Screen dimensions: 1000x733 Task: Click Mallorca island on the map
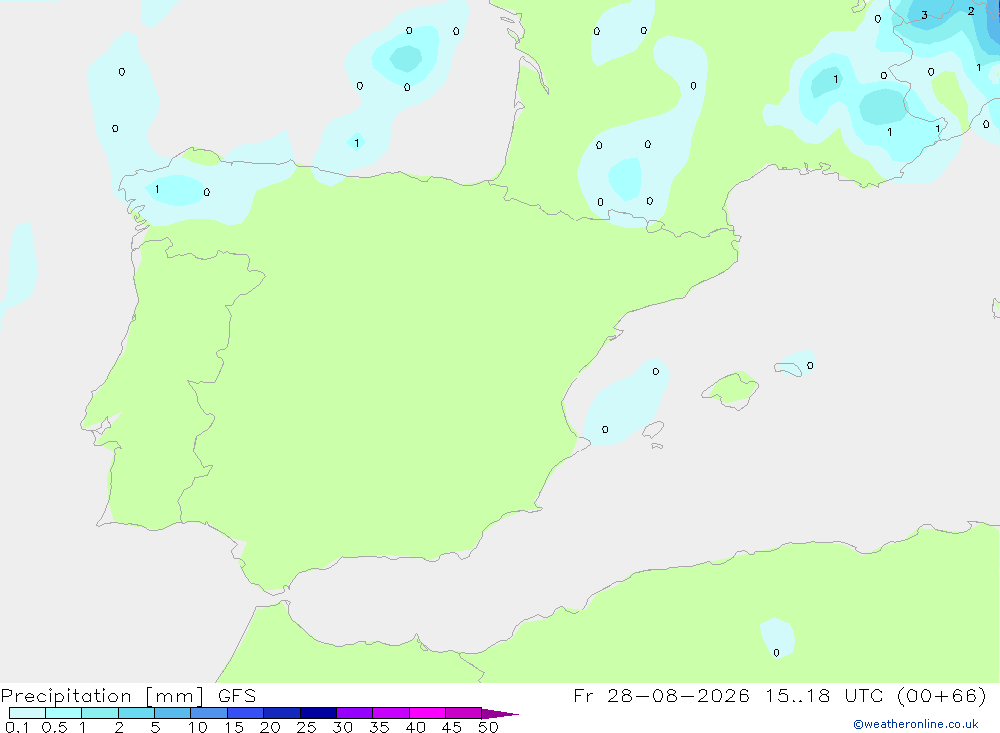(731, 389)
